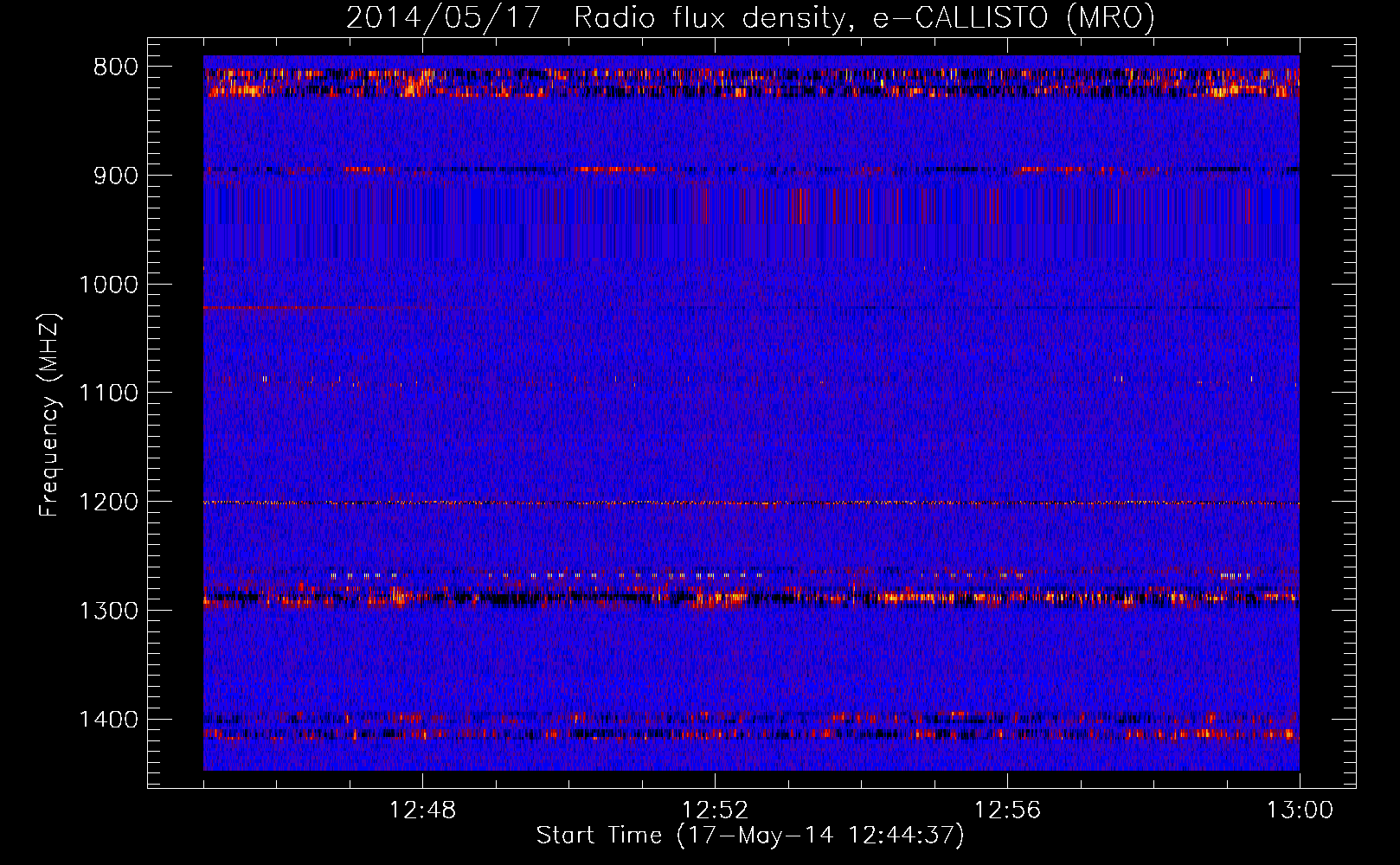Click the 12:56 time tick label
Image resolution: width=1400 pixels, height=865 pixels.
click(1007, 811)
